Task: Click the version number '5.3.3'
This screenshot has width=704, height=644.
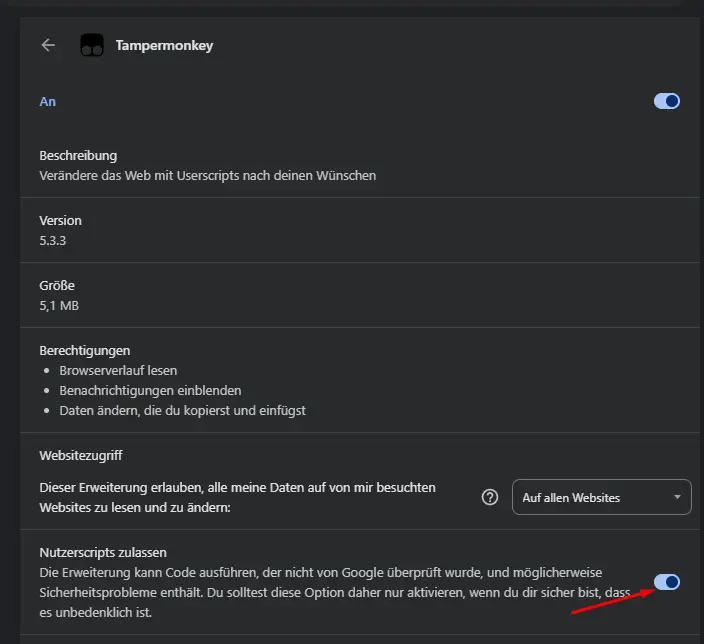Action: [x=53, y=241]
